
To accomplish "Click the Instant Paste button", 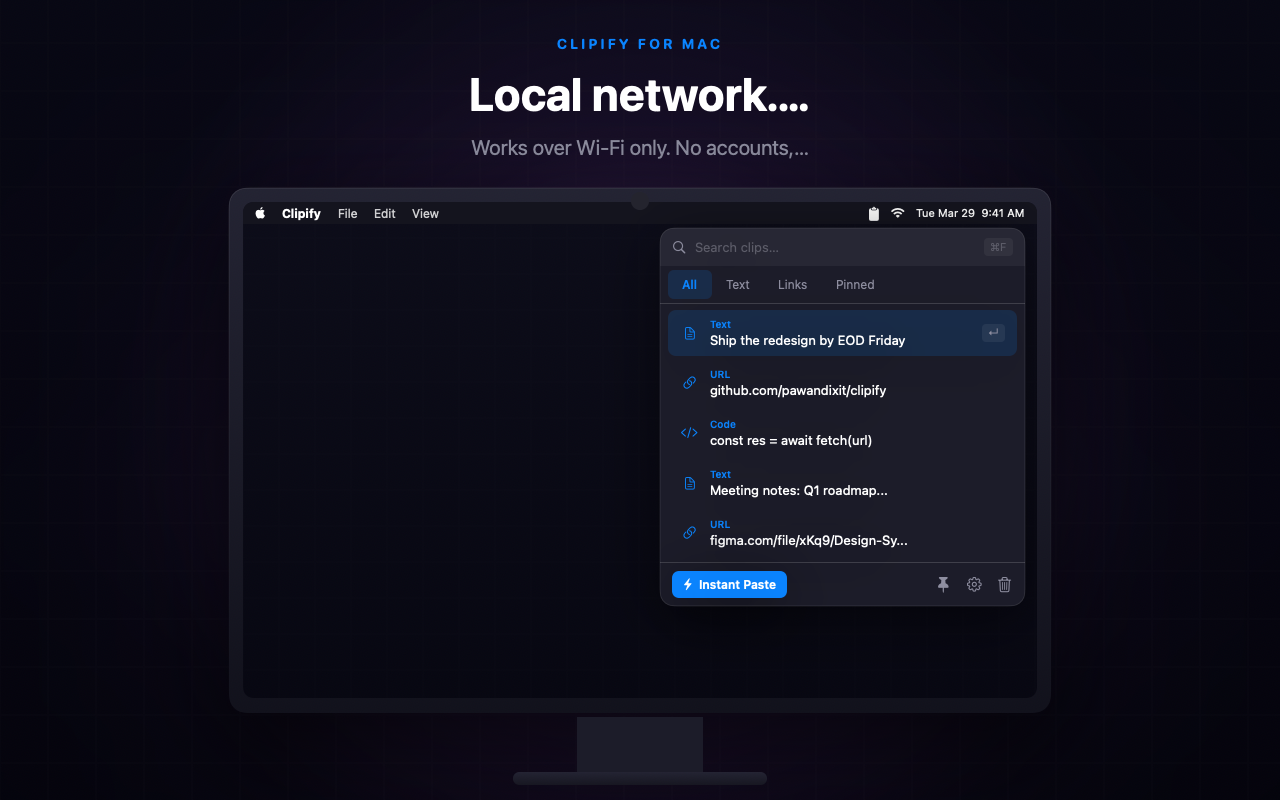I will click(x=729, y=585).
